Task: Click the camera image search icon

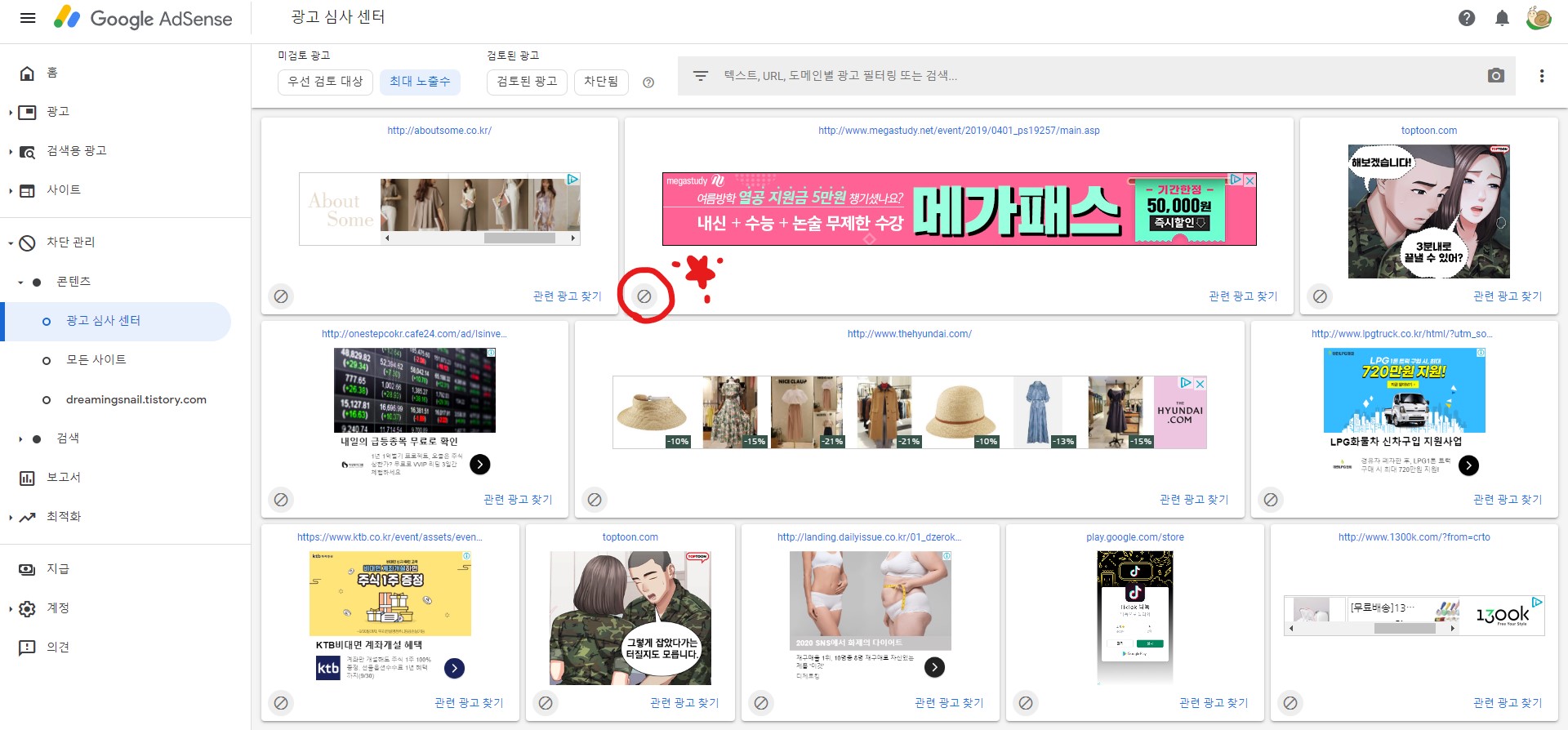Action: pos(1496,76)
